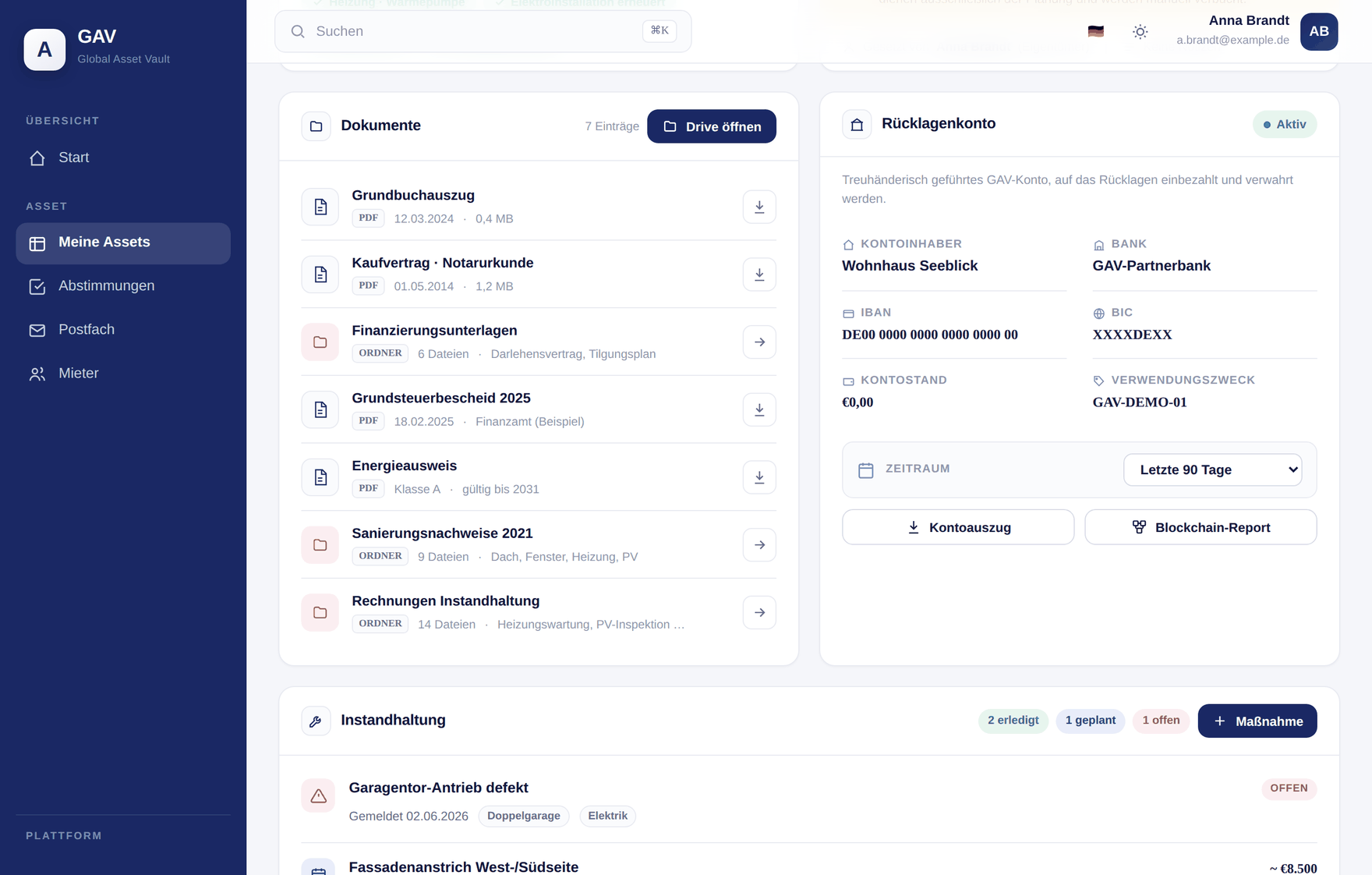Click Garagentor-Antrieb warning triangle icon
This screenshot has width=1372, height=875.
[318, 795]
